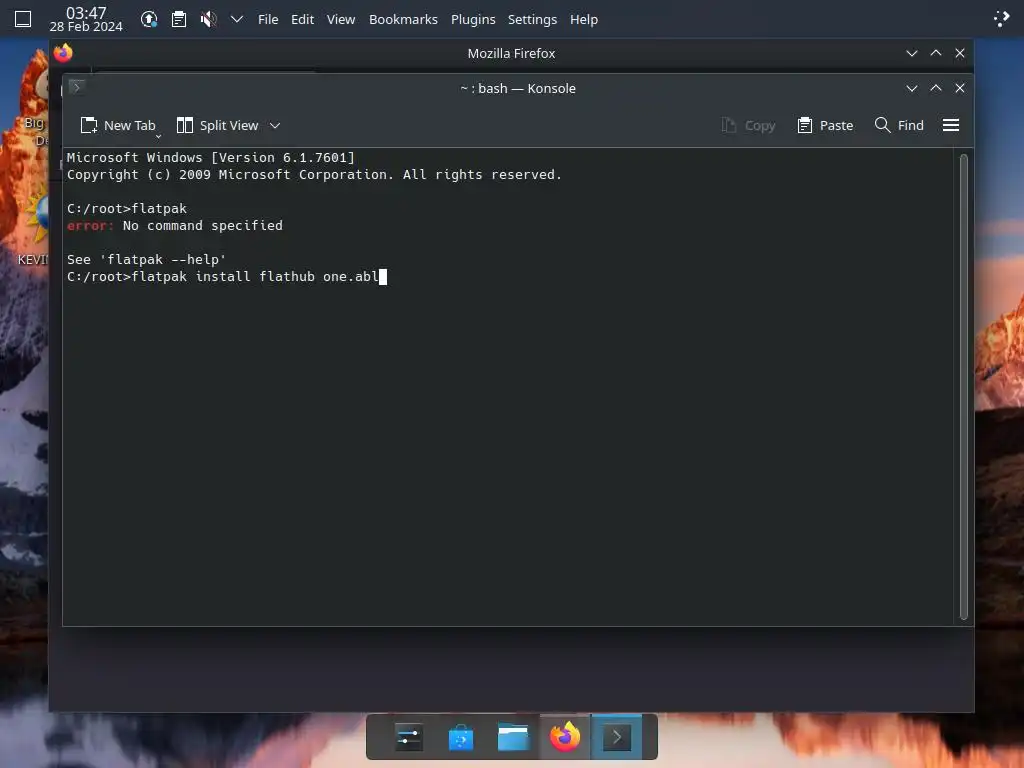Image resolution: width=1024 pixels, height=768 pixels.
Task: Maximize the Konsole window
Action: pos(936,88)
